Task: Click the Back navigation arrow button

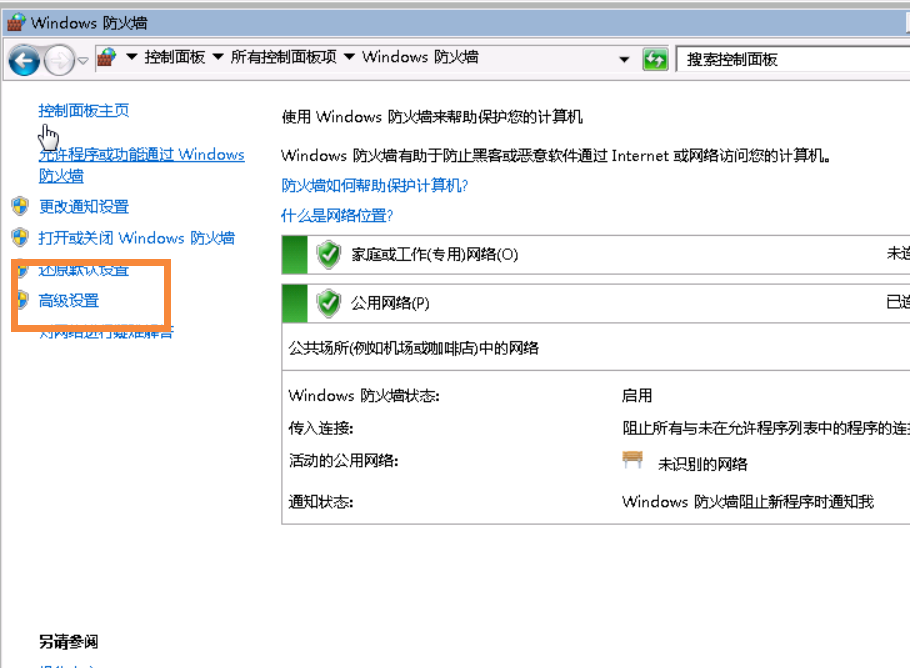Action: pyautogui.click(x=24, y=60)
